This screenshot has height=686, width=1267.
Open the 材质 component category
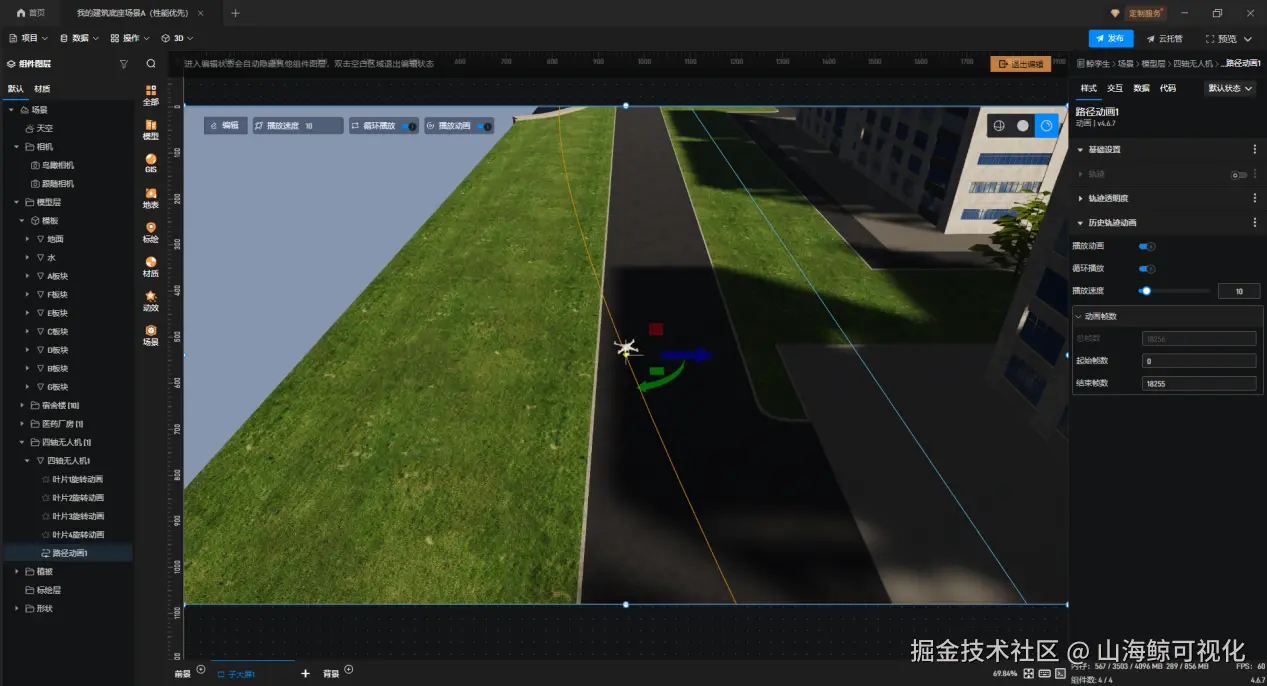click(151, 267)
